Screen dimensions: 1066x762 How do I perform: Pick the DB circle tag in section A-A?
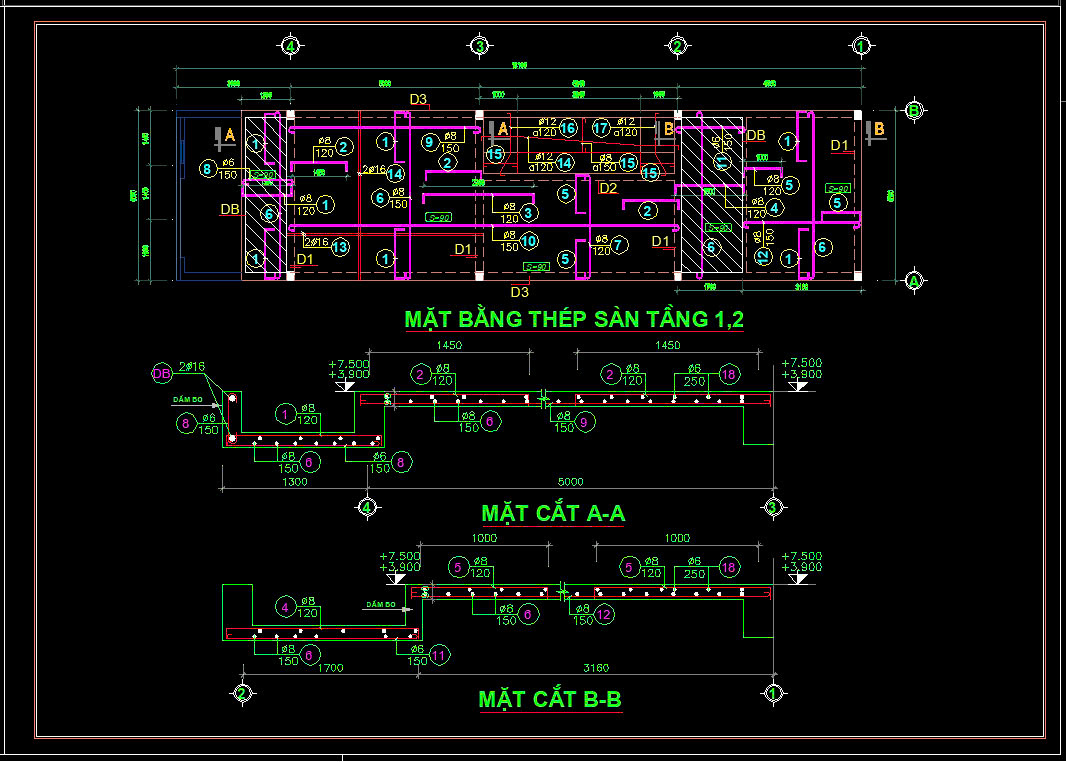(x=161, y=373)
